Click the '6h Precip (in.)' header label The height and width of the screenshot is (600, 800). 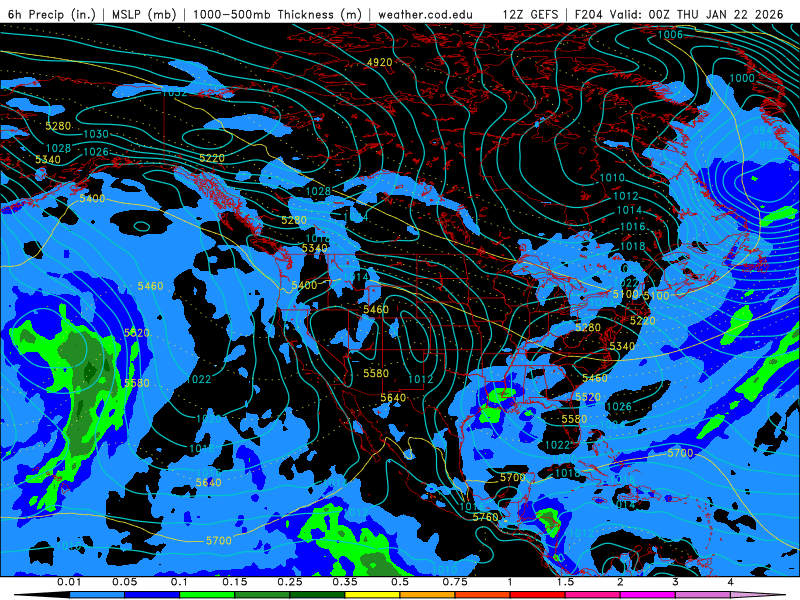(51, 14)
